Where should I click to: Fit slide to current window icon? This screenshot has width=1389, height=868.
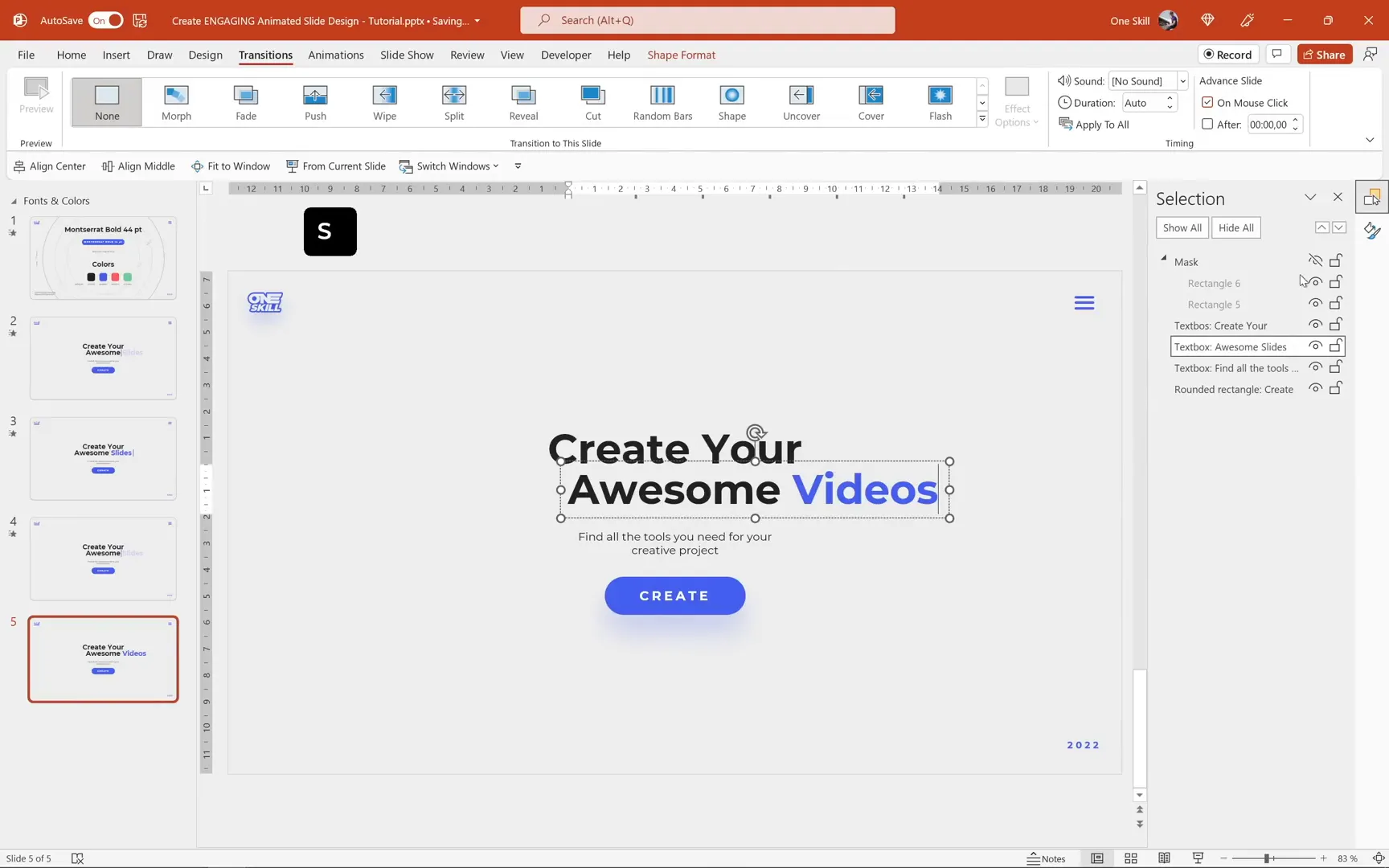[1378, 858]
